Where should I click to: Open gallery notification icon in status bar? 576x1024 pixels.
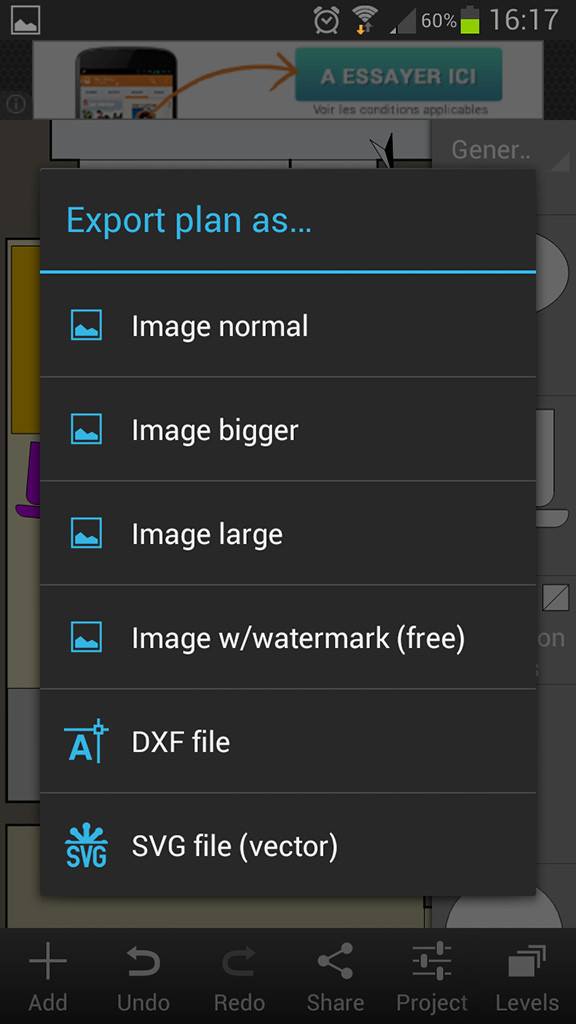pos(25,20)
